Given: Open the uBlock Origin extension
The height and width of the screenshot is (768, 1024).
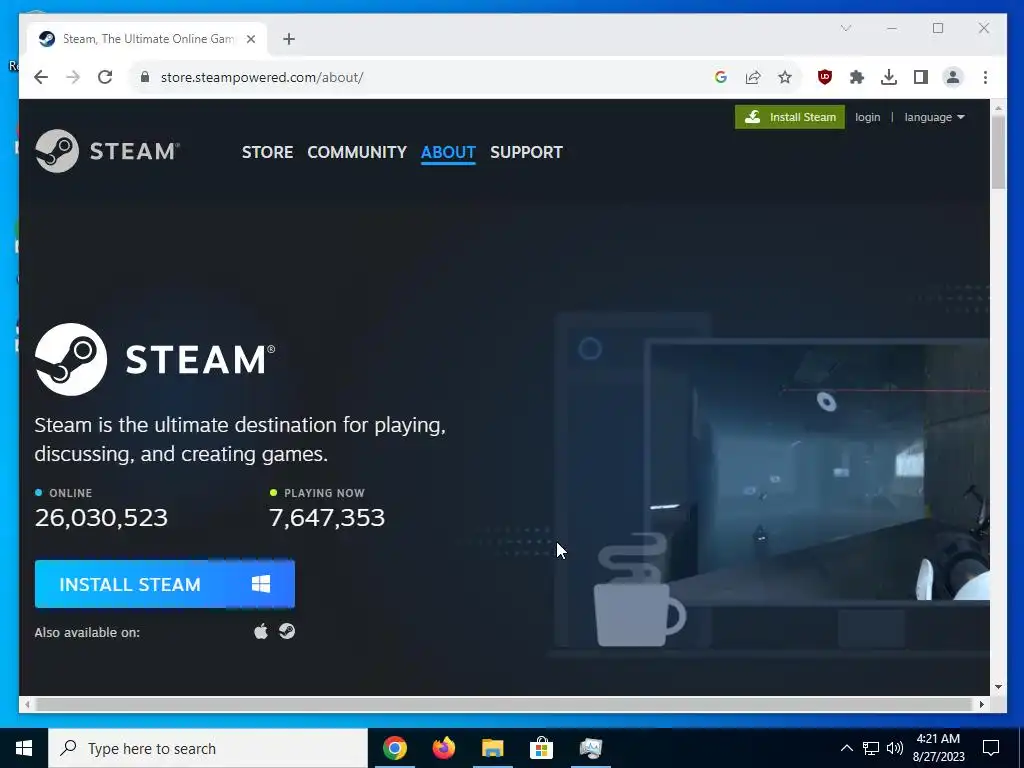Looking at the screenshot, I should [x=825, y=77].
